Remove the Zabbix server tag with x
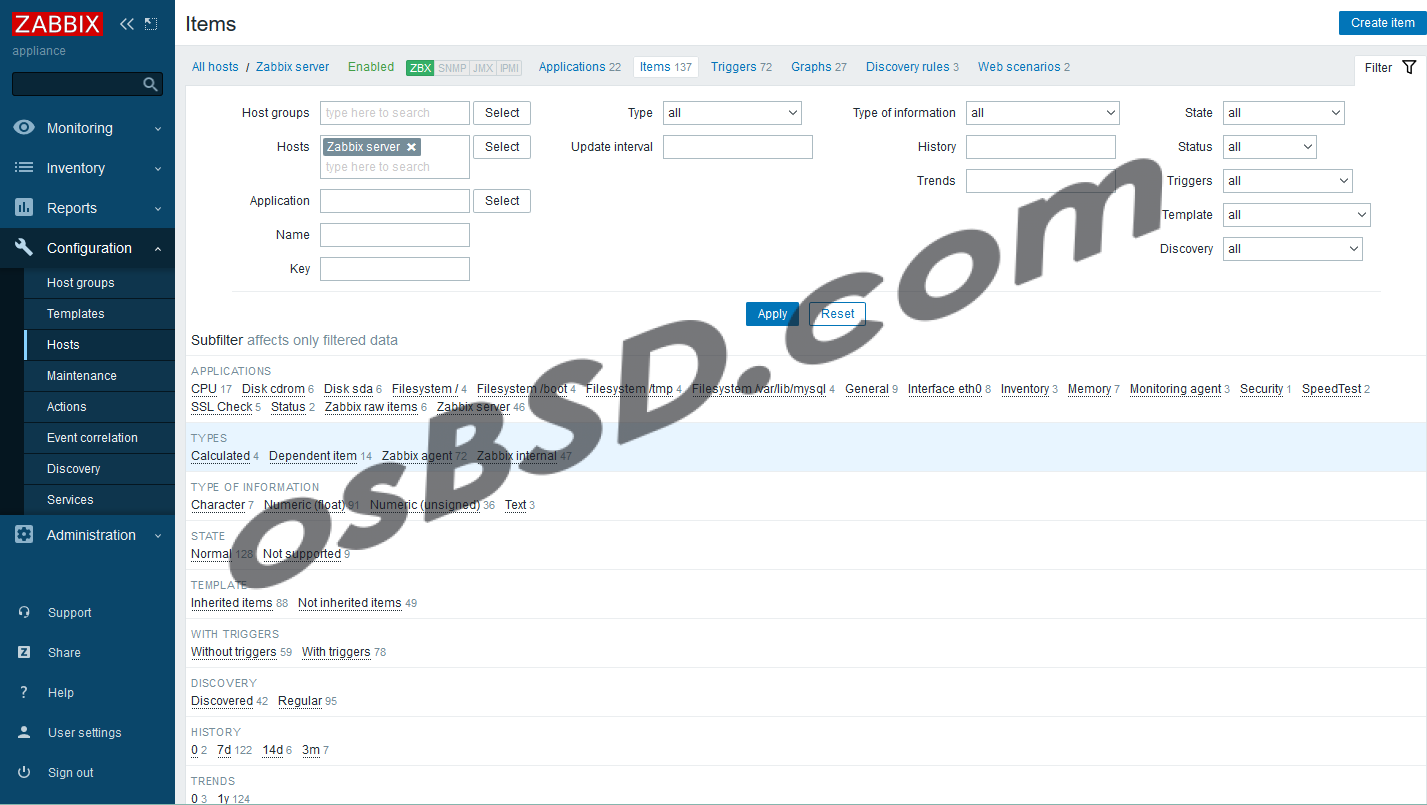The width and height of the screenshot is (1427, 805). click(411, 147)
